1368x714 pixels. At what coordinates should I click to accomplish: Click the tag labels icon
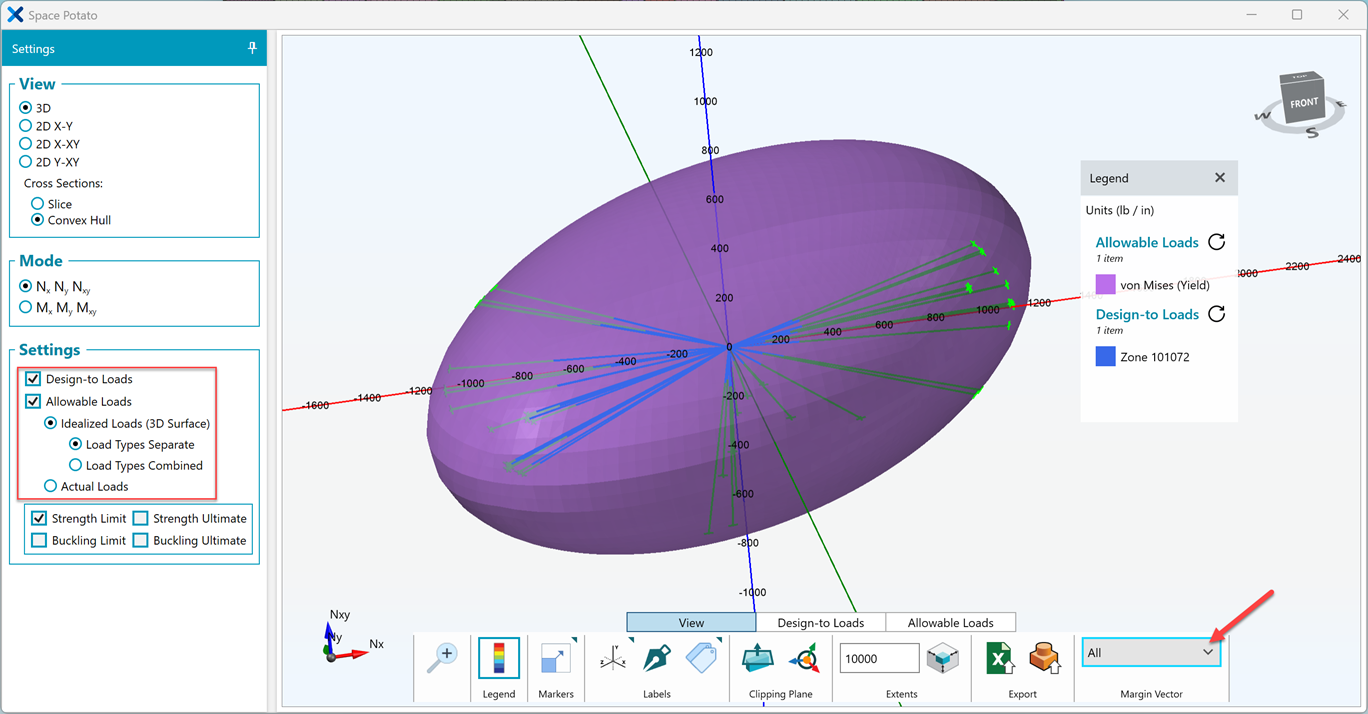point(702,658)
